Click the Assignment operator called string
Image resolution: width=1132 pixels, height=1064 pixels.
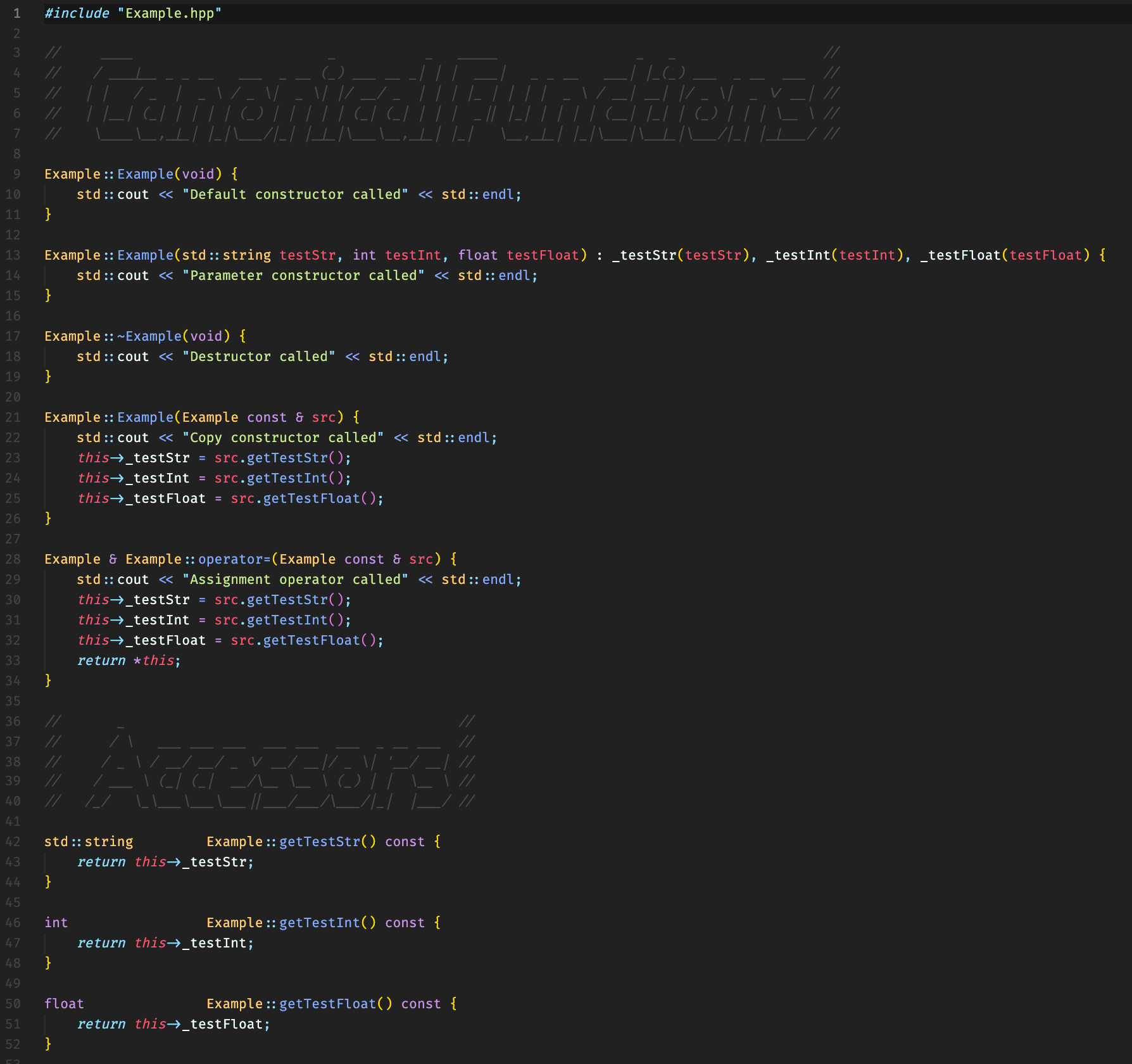point(294,579)
